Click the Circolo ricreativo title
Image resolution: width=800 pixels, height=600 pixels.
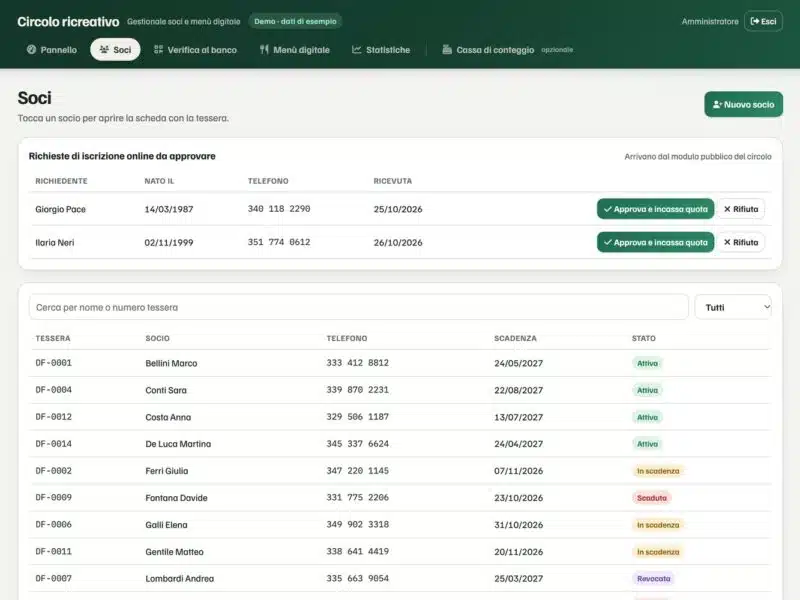(x=68, y=21)
